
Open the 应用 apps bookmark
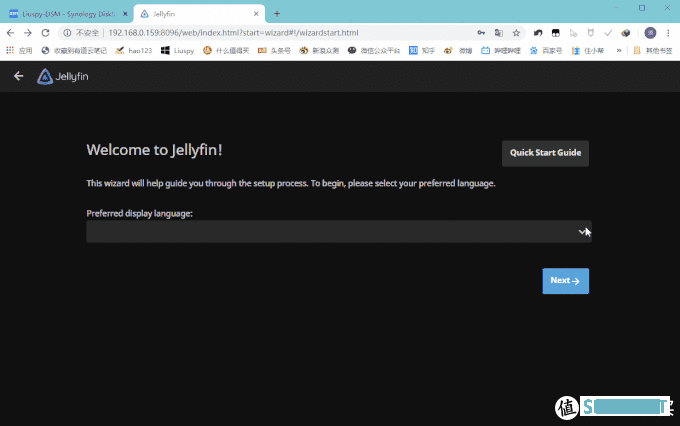[x=19, y=50]
